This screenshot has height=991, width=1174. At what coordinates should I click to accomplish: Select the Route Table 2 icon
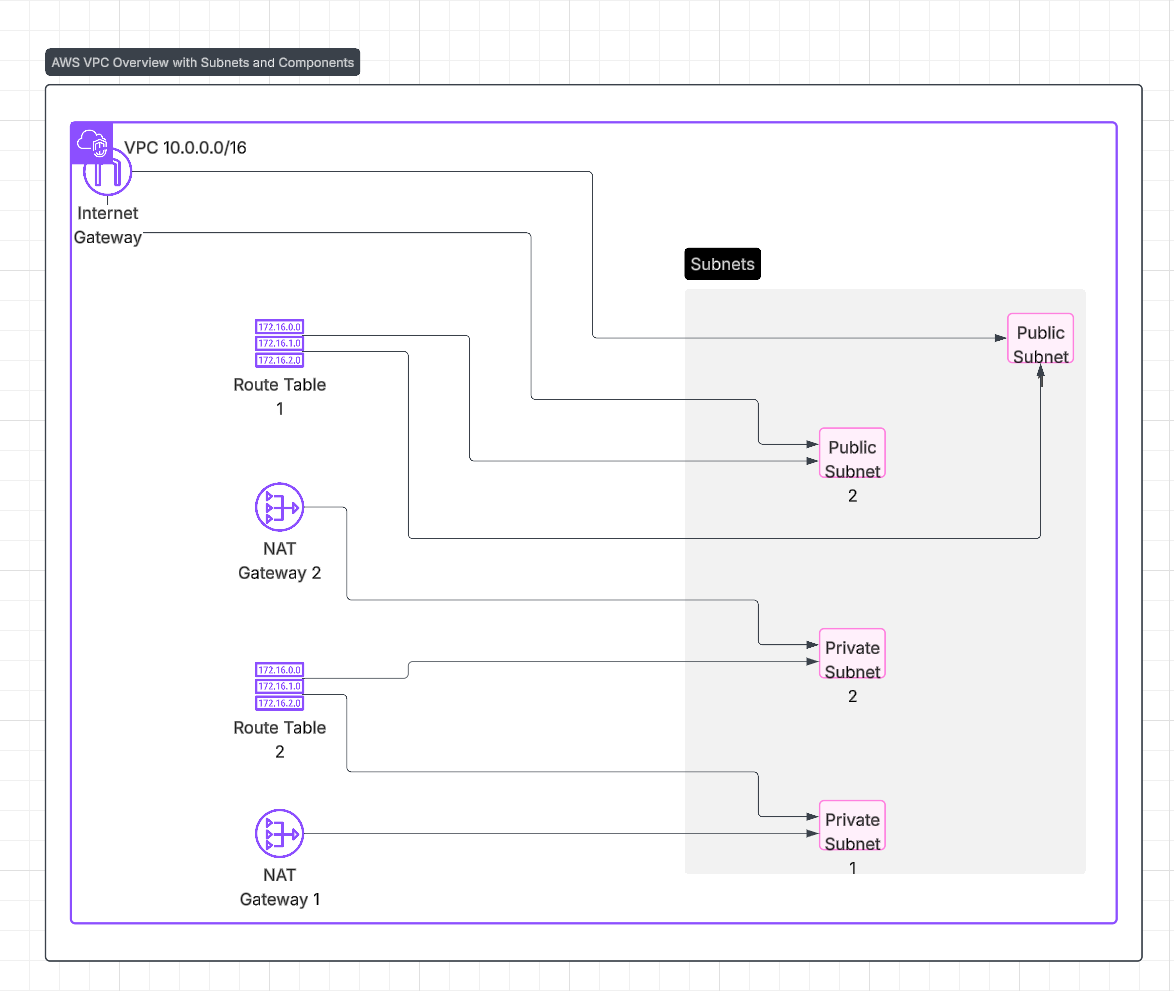coord(279,686)
